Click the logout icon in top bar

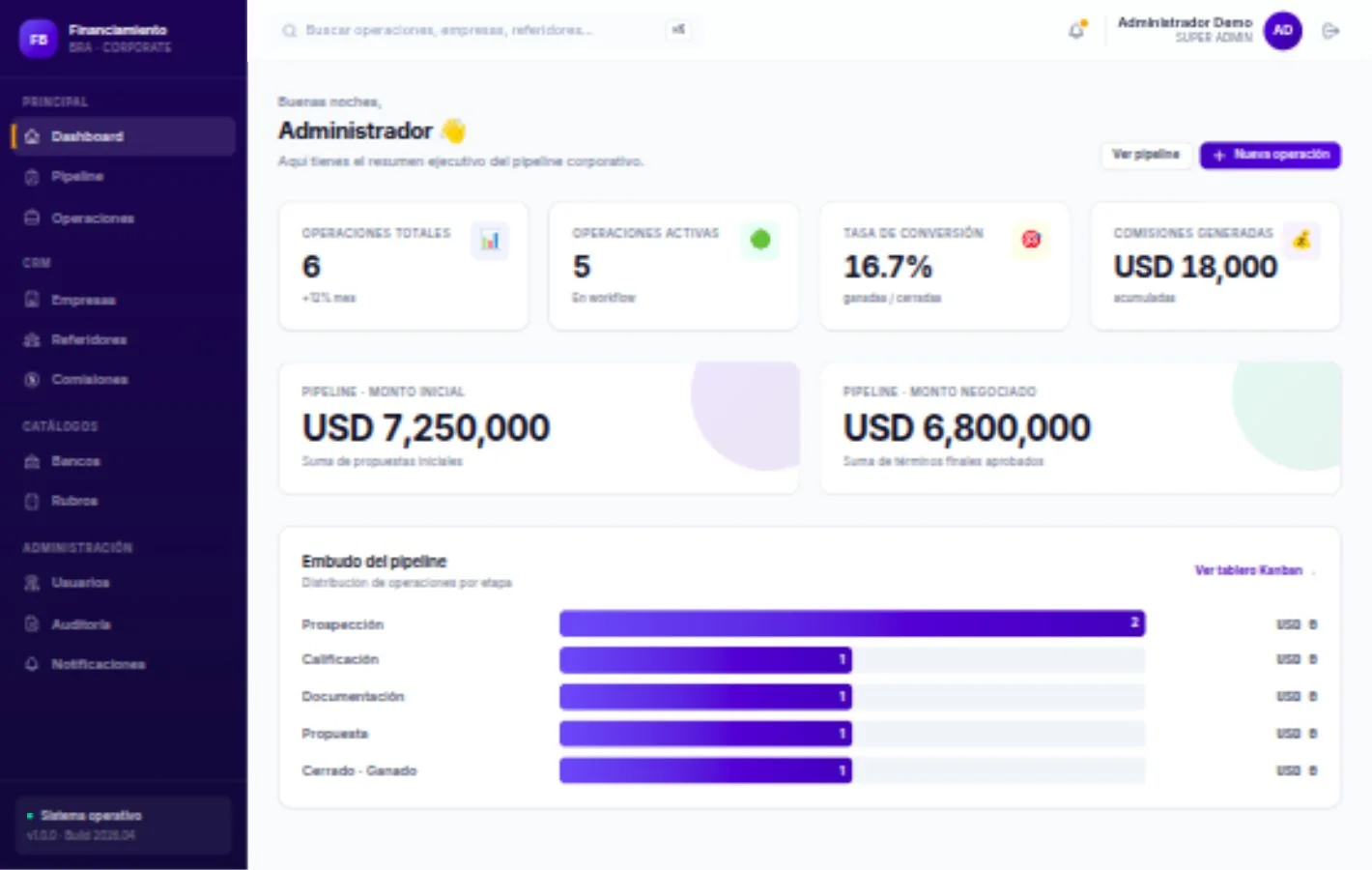click(x=1330, y=31)
